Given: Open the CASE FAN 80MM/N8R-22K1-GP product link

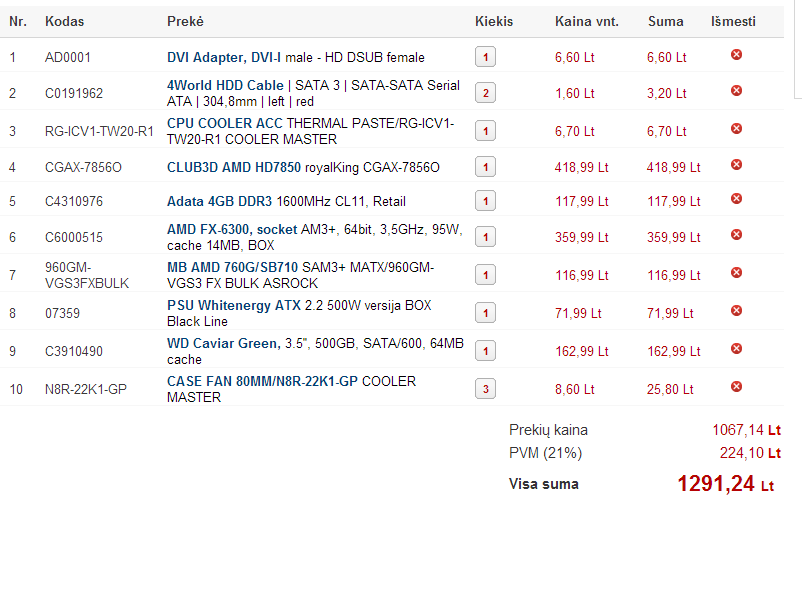Looking at the screenshot, I should coord(262,382).
